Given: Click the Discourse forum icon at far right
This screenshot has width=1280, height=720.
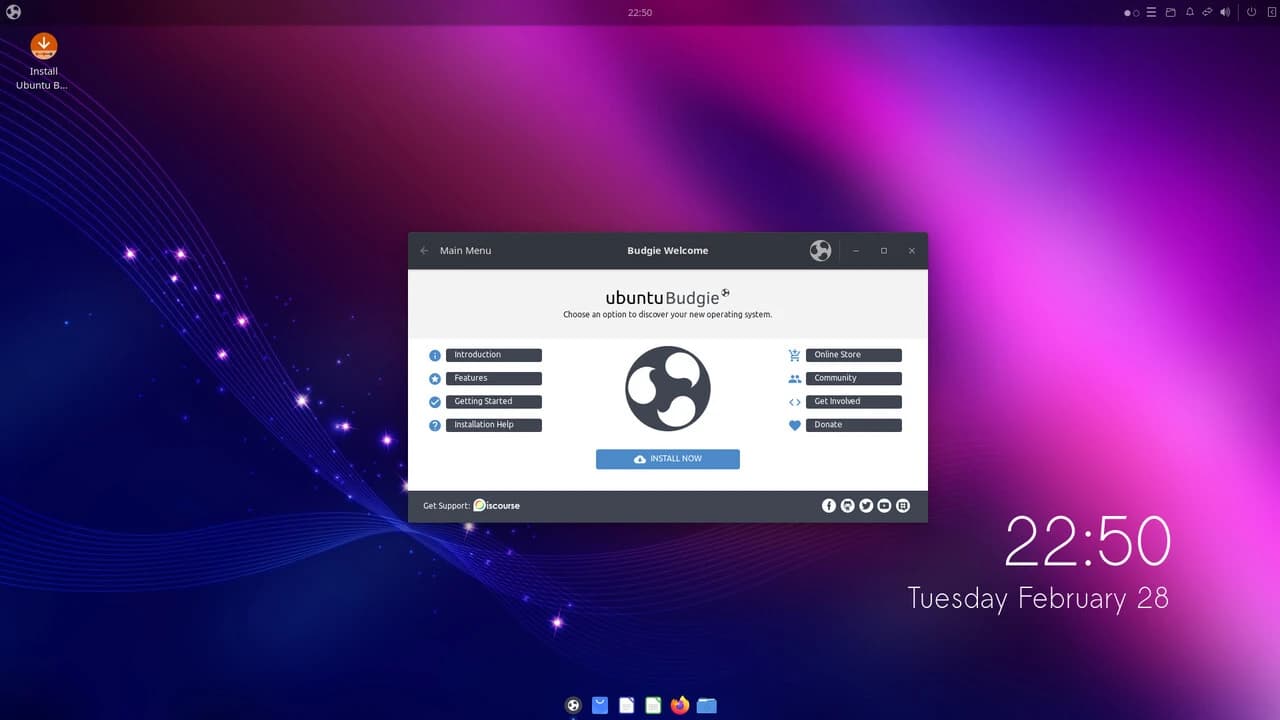Looking at the screenshot, I should (x=903, y=505).
